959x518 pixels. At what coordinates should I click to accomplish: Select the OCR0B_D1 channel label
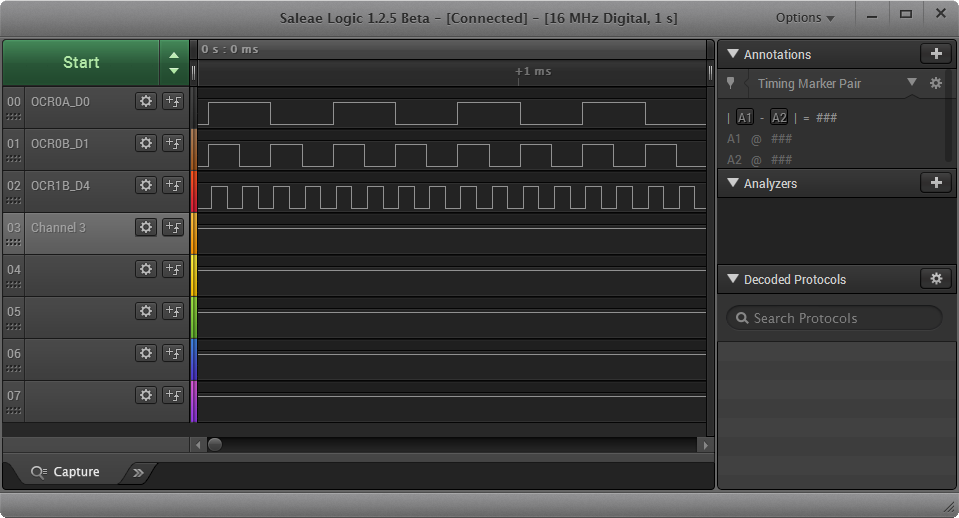point(60,144)
